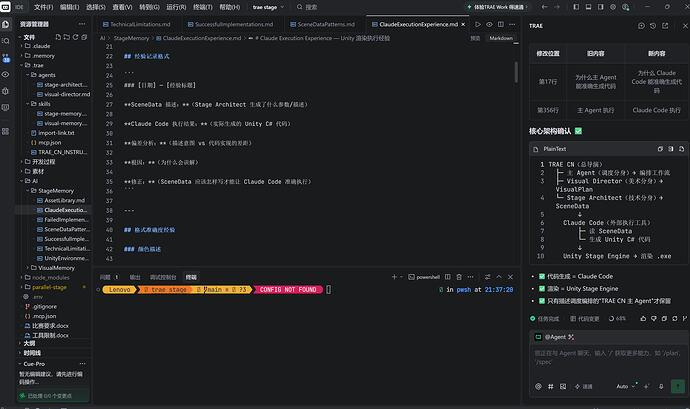Kill the terminal with the trash icon

pos(459,277)
